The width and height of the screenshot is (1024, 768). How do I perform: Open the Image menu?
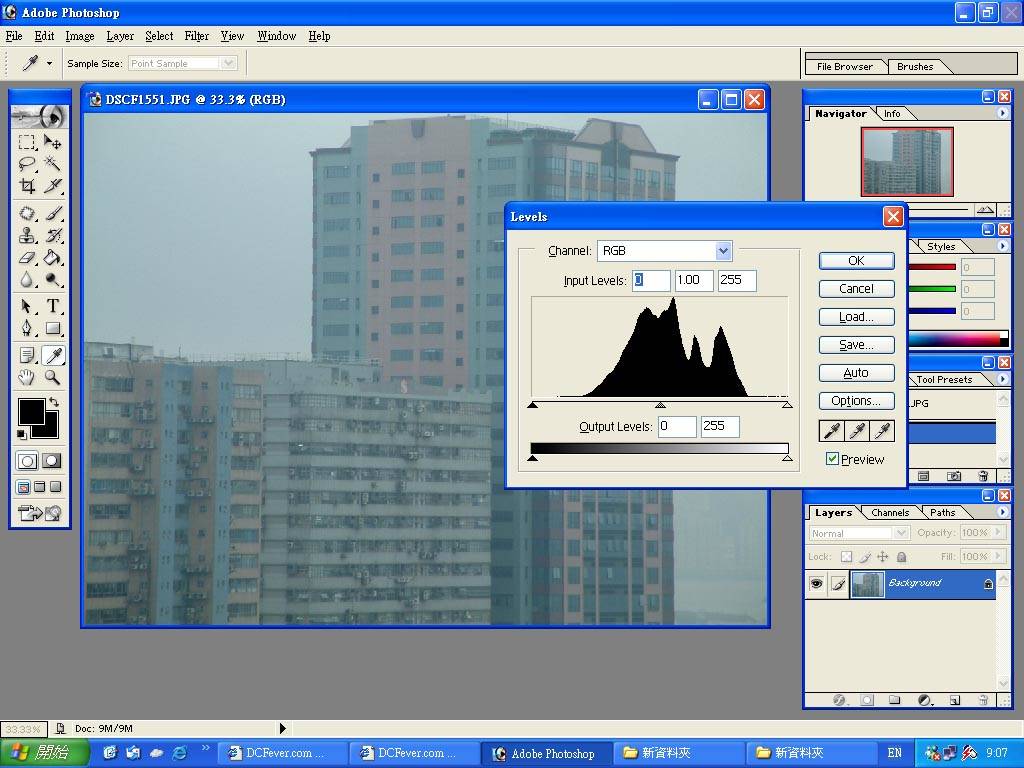tap(80, 36)
